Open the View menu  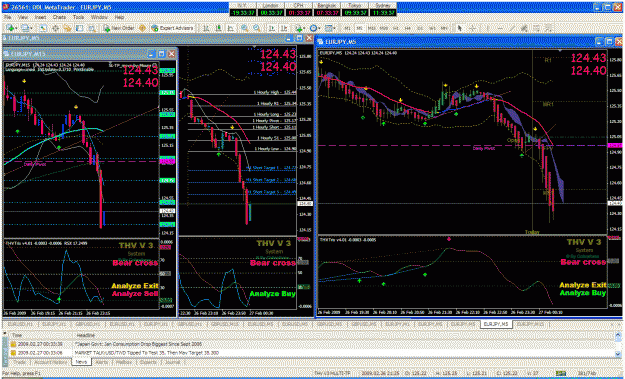point(23,18)
